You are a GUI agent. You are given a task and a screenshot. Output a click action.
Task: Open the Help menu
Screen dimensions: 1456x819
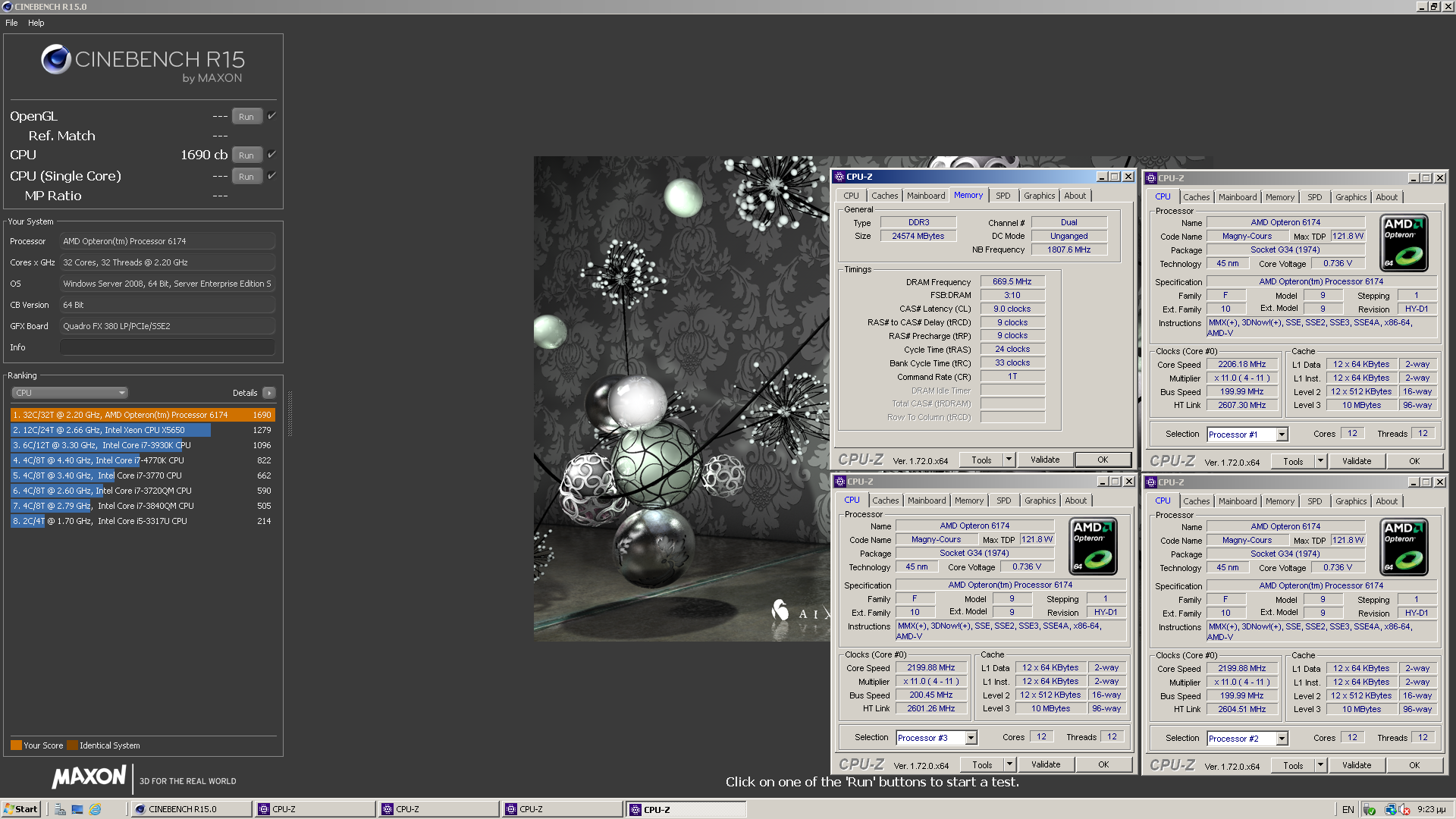36,23
